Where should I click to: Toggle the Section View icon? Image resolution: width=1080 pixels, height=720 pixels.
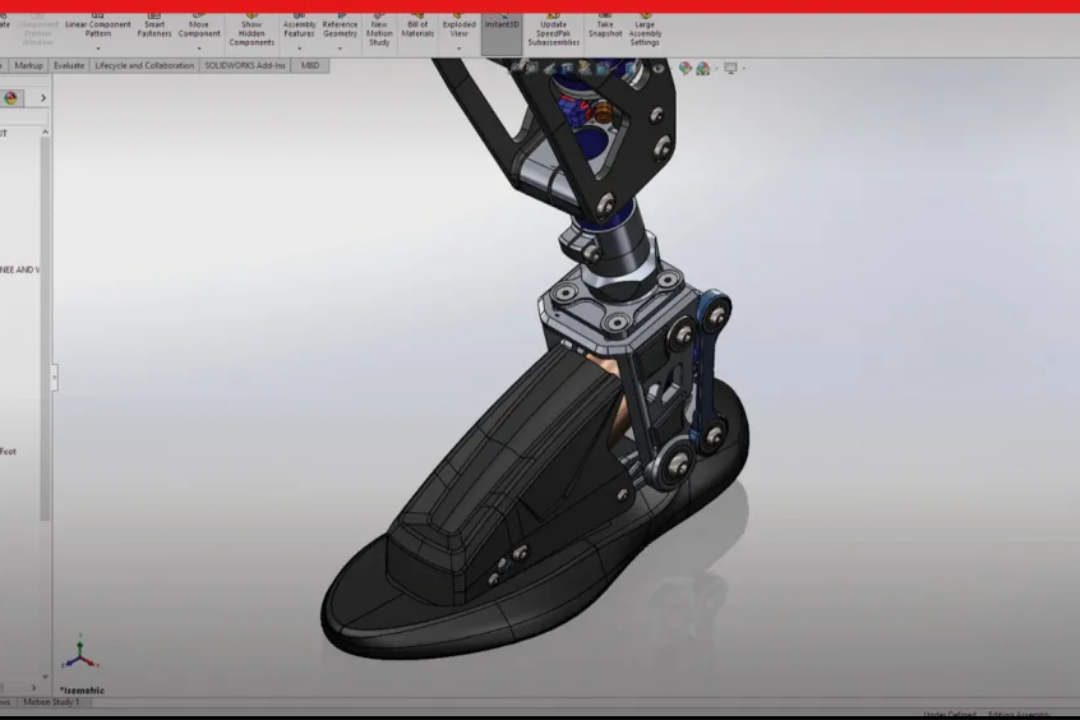pos(566,68)
